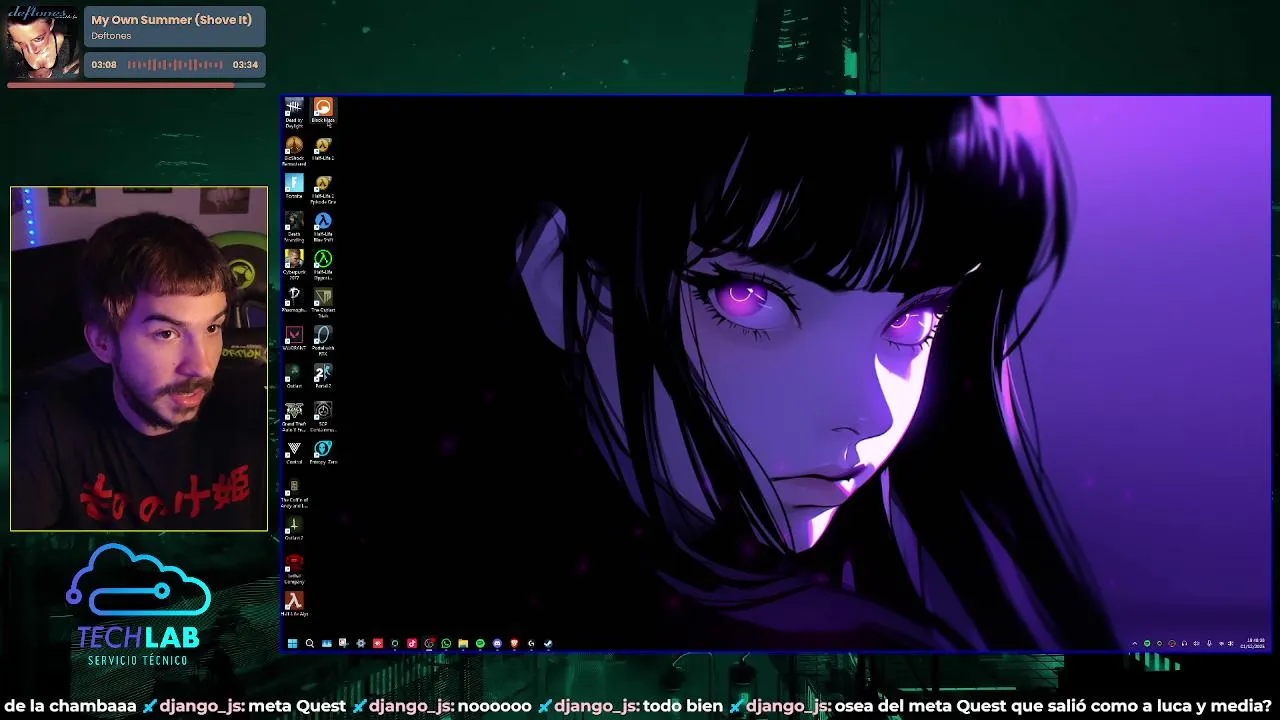Click the song title My Own Summer
Image resolution: width=1280 pixels, height=720 pixels.
pyautogui.click(x=171, y=20)
